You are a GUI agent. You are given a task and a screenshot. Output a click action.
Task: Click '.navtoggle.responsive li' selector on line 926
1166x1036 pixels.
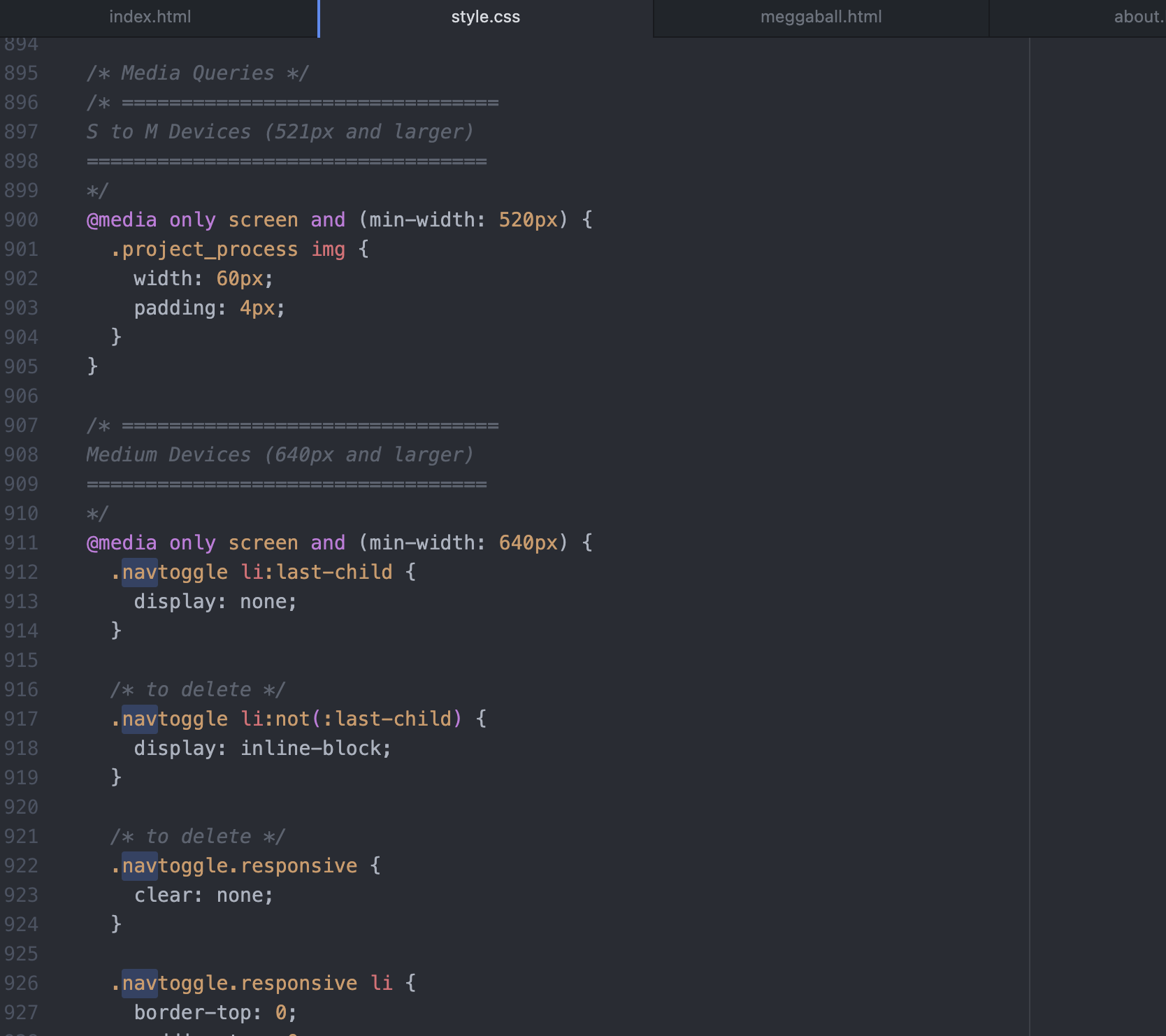[252, 984]
